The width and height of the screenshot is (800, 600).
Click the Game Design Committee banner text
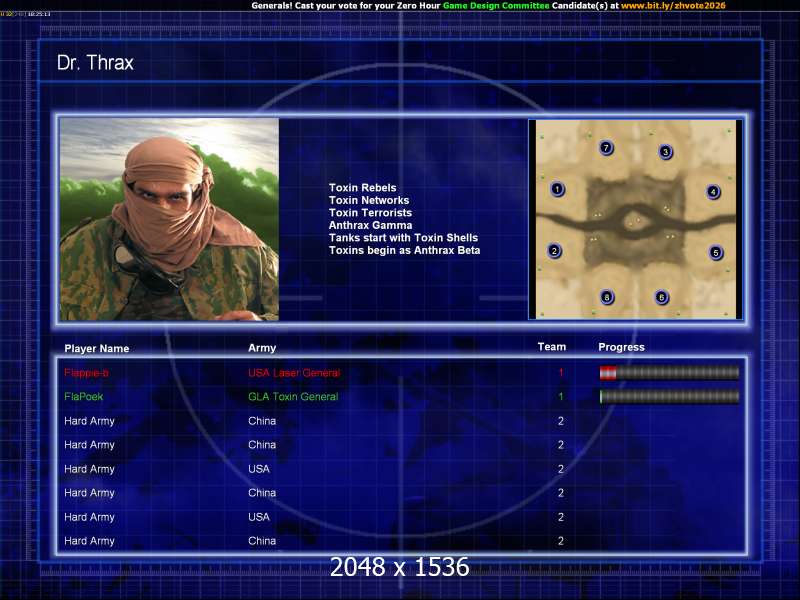tap(496, 6)
